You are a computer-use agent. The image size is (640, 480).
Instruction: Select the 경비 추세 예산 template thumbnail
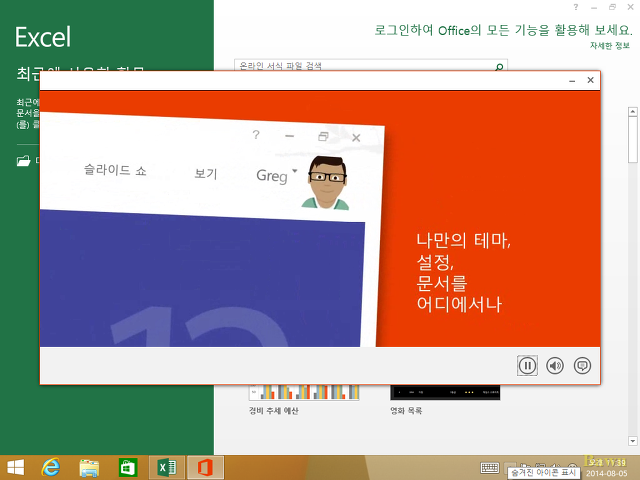click(x=304, y=392)
